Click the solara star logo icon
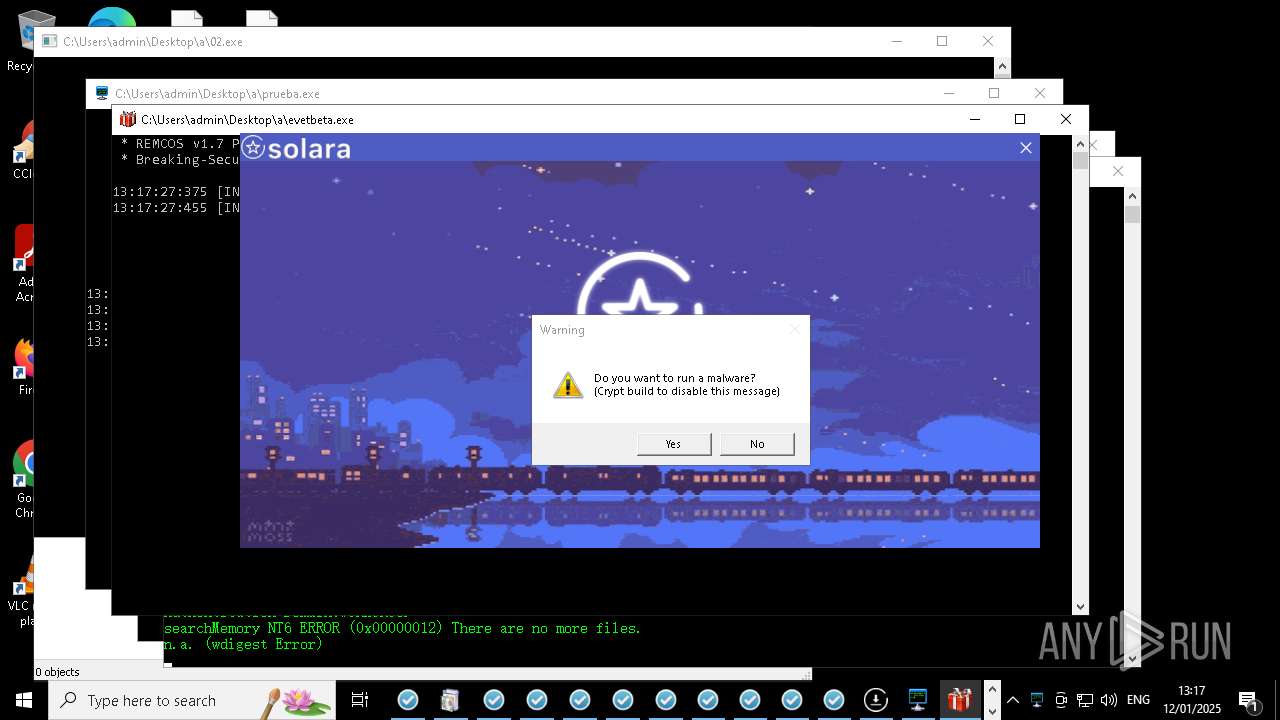Screen dimensions: 1280x720 pos(253,148)
